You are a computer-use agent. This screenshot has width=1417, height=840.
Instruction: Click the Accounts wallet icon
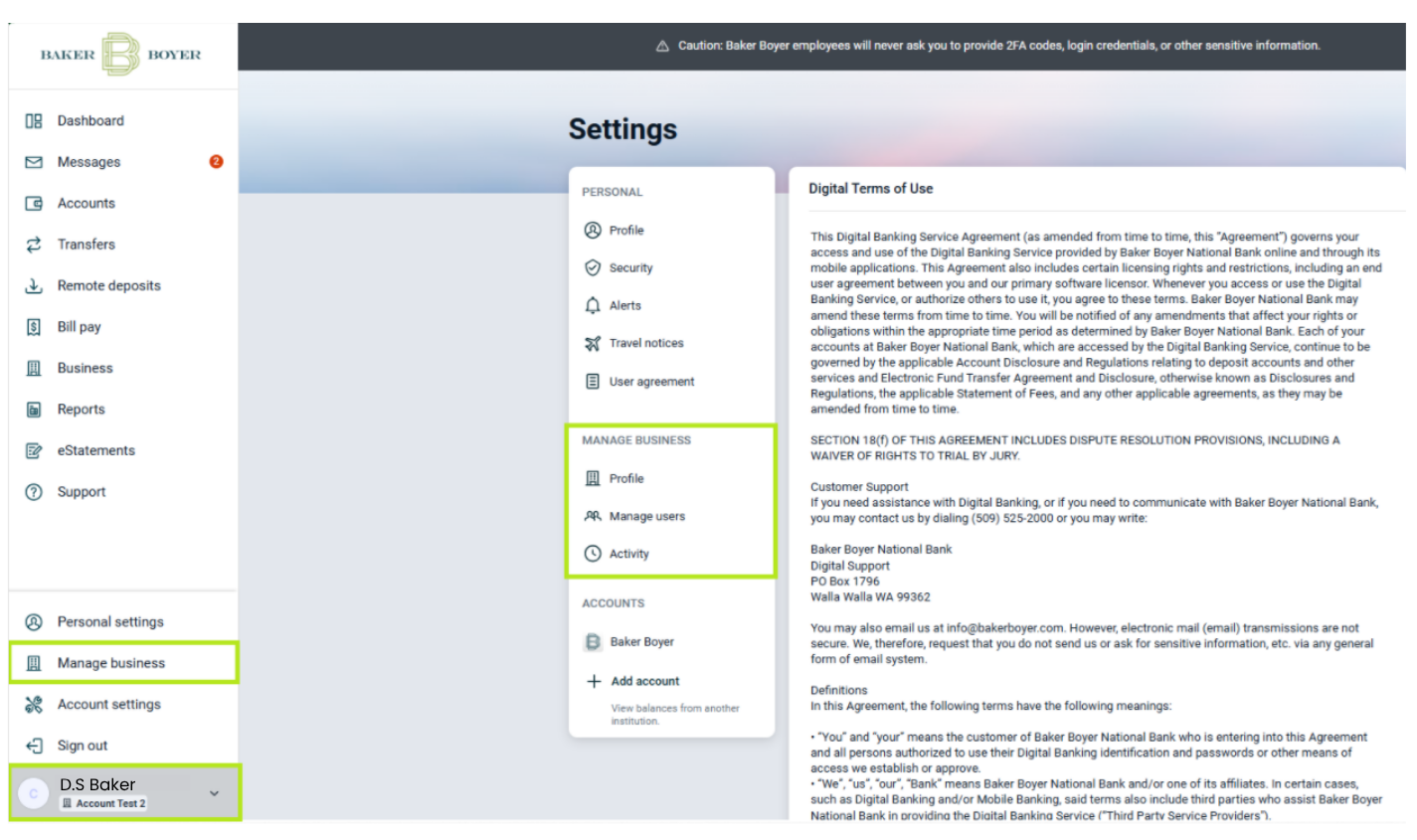(34, 204)
